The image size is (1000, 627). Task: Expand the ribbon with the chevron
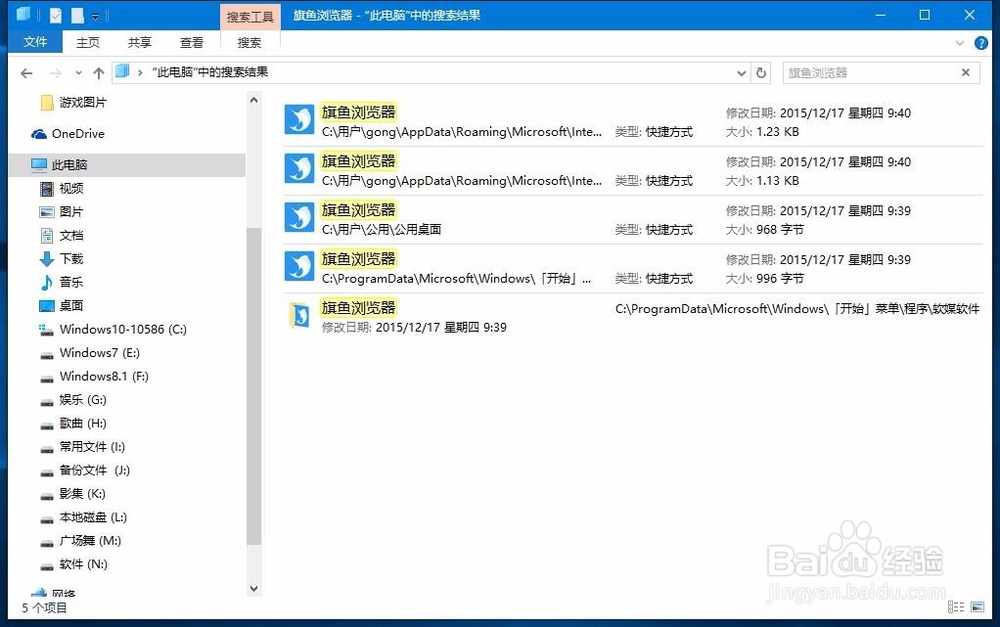coord(959,43)
